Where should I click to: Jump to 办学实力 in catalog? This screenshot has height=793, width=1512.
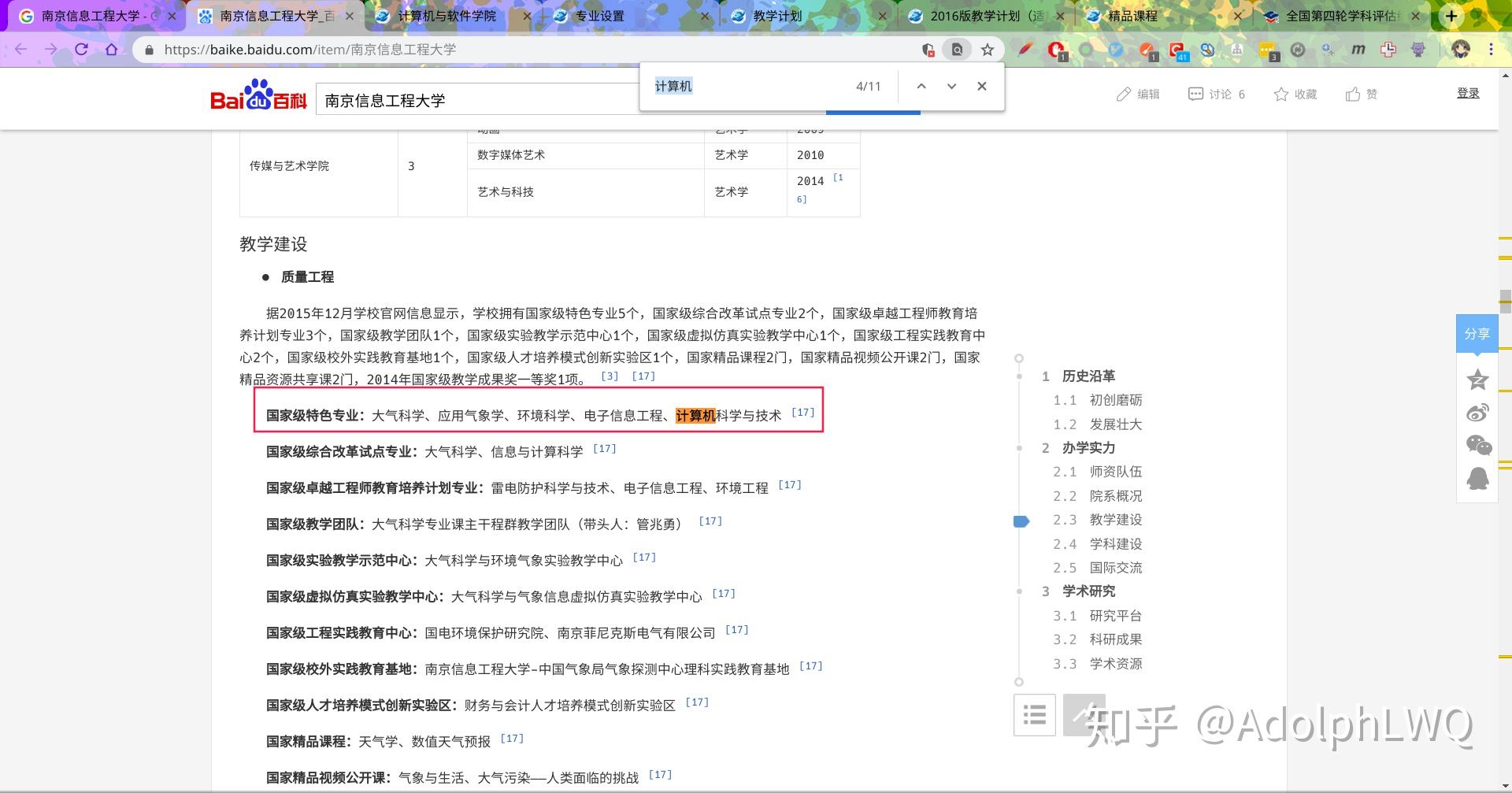(1088, 447)
